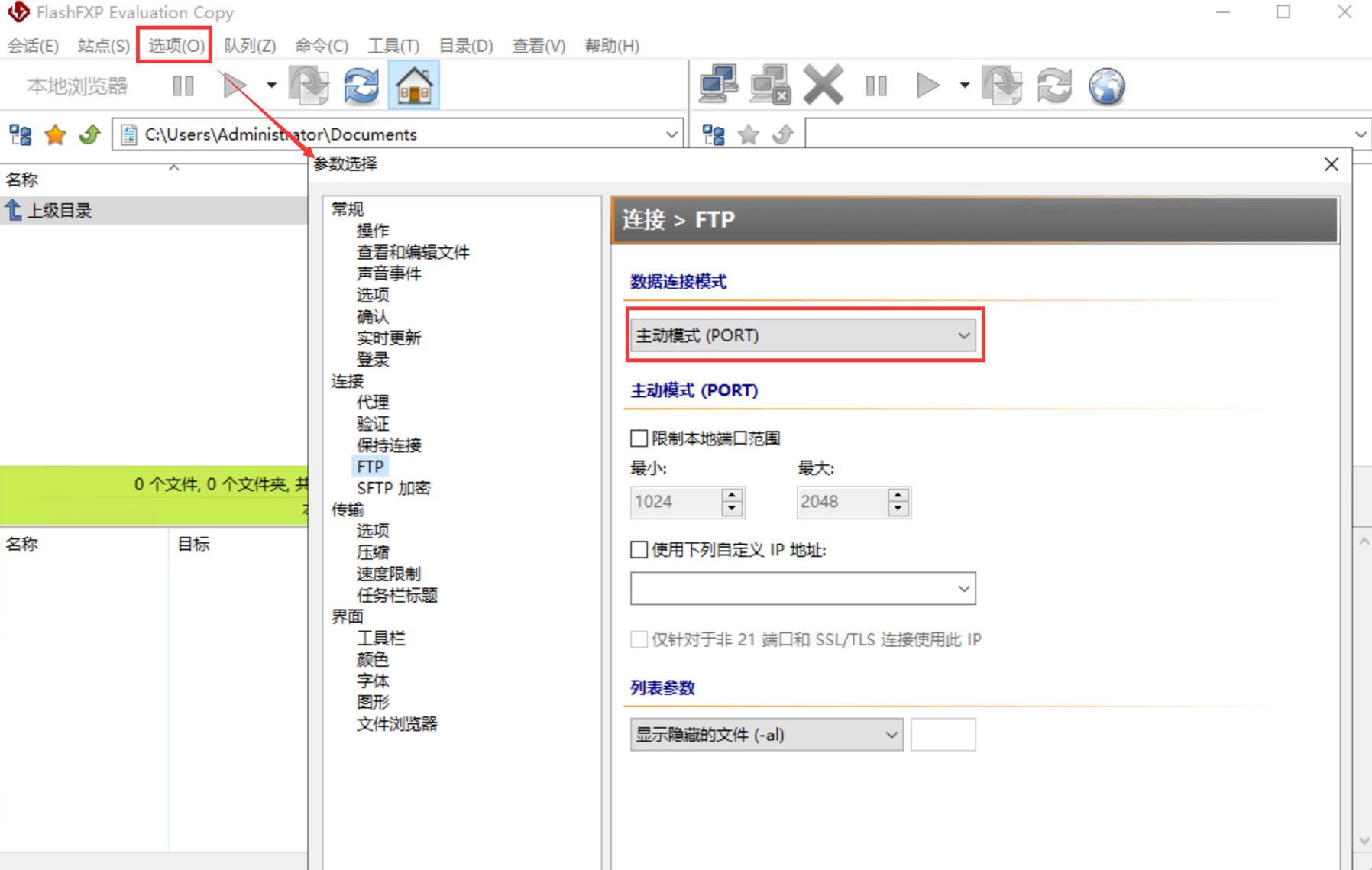Enable 限制本地端口范围 checkbox
1372x870 pixels.
coord(639,438)
